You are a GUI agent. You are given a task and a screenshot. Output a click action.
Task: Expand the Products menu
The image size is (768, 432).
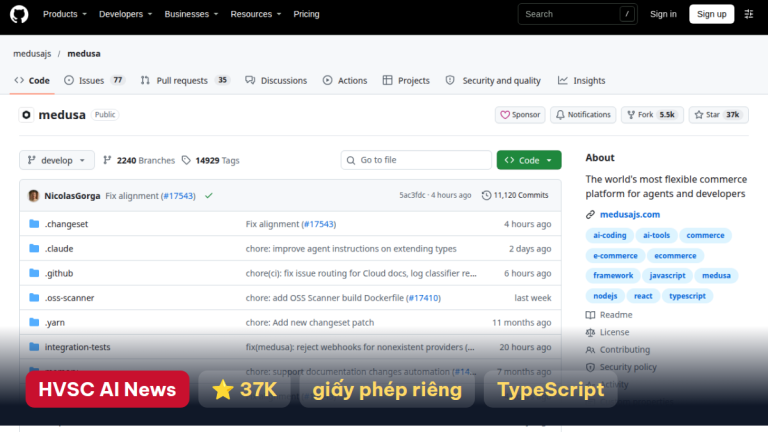(x=65, y=14)
